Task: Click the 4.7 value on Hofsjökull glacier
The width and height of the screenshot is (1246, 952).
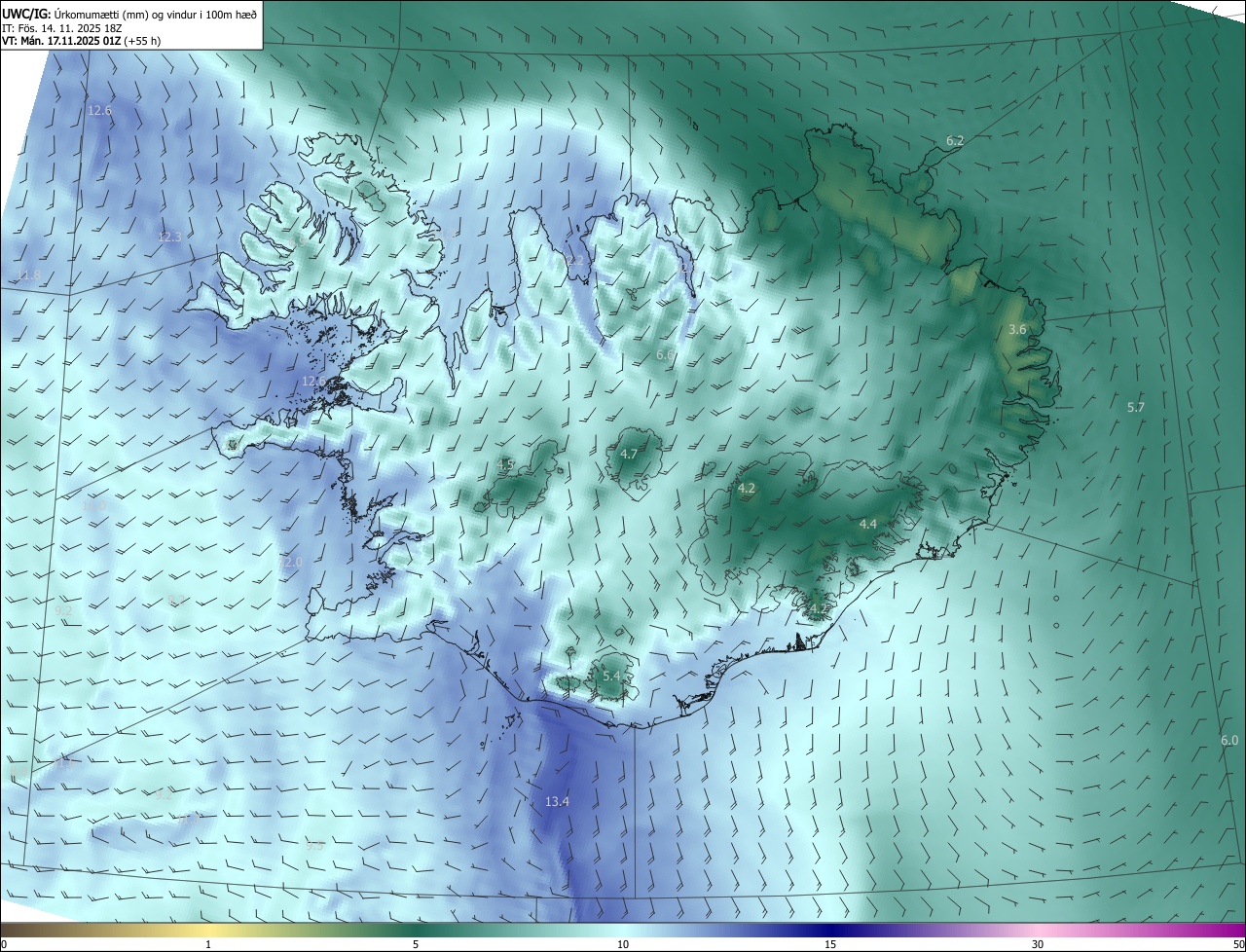Action: [629, 455]
